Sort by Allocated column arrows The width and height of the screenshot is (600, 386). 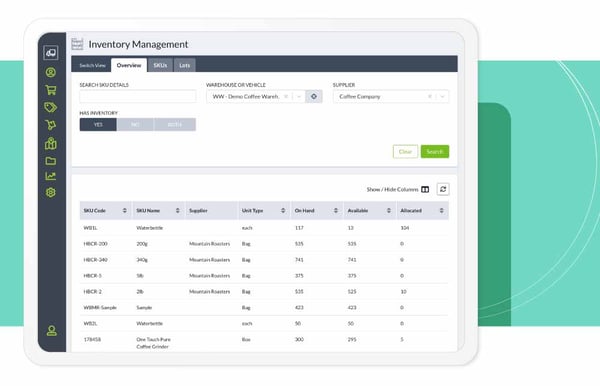tap(442, 210)
